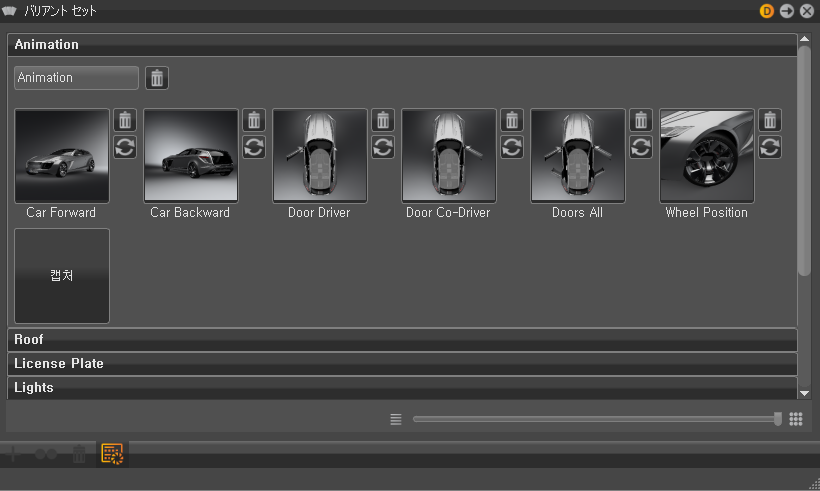Click the vertical scrollbar thumb
The image size is (820, 491).
coord(804,160)
